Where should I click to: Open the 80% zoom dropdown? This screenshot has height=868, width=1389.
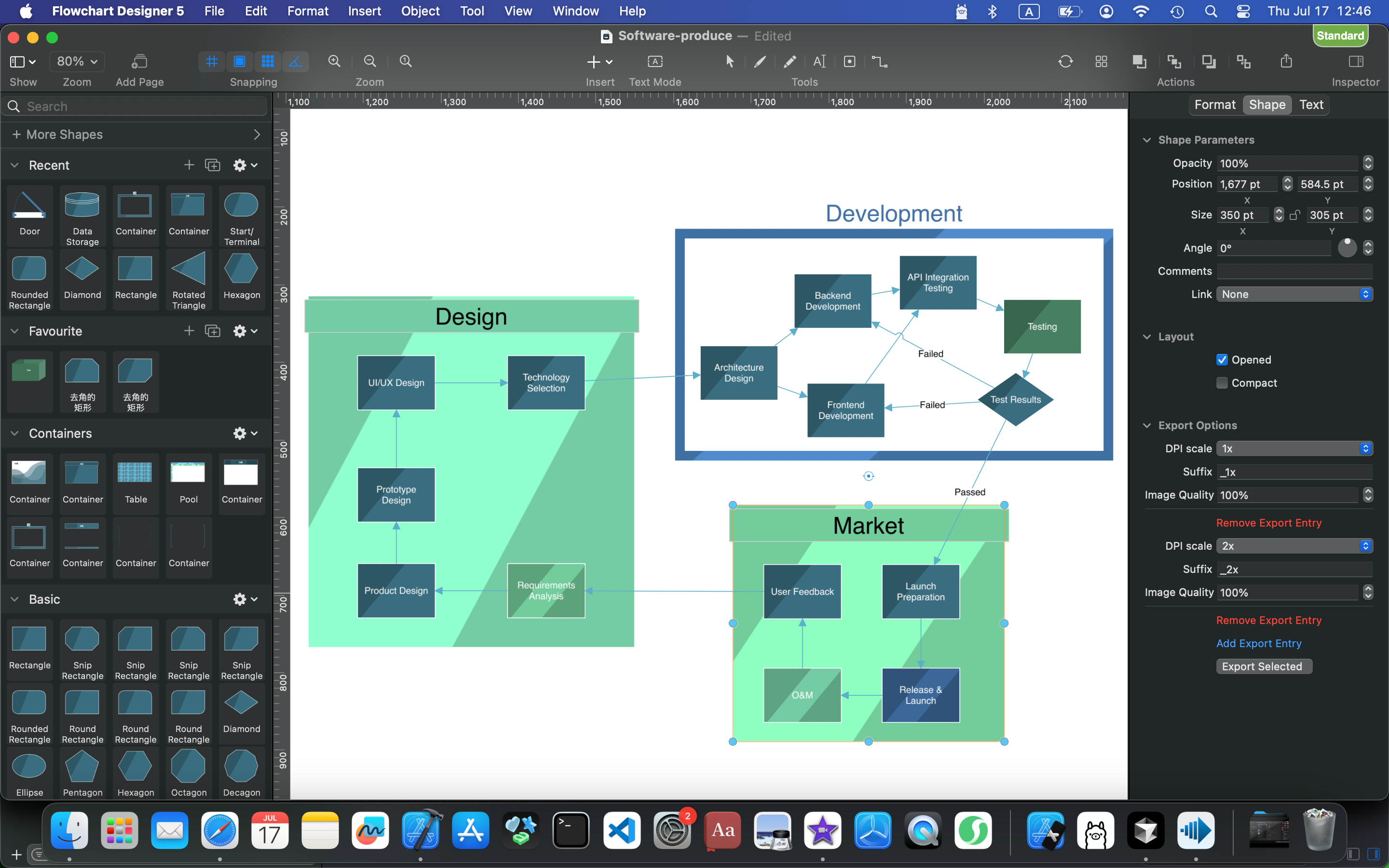click(77, 61)
